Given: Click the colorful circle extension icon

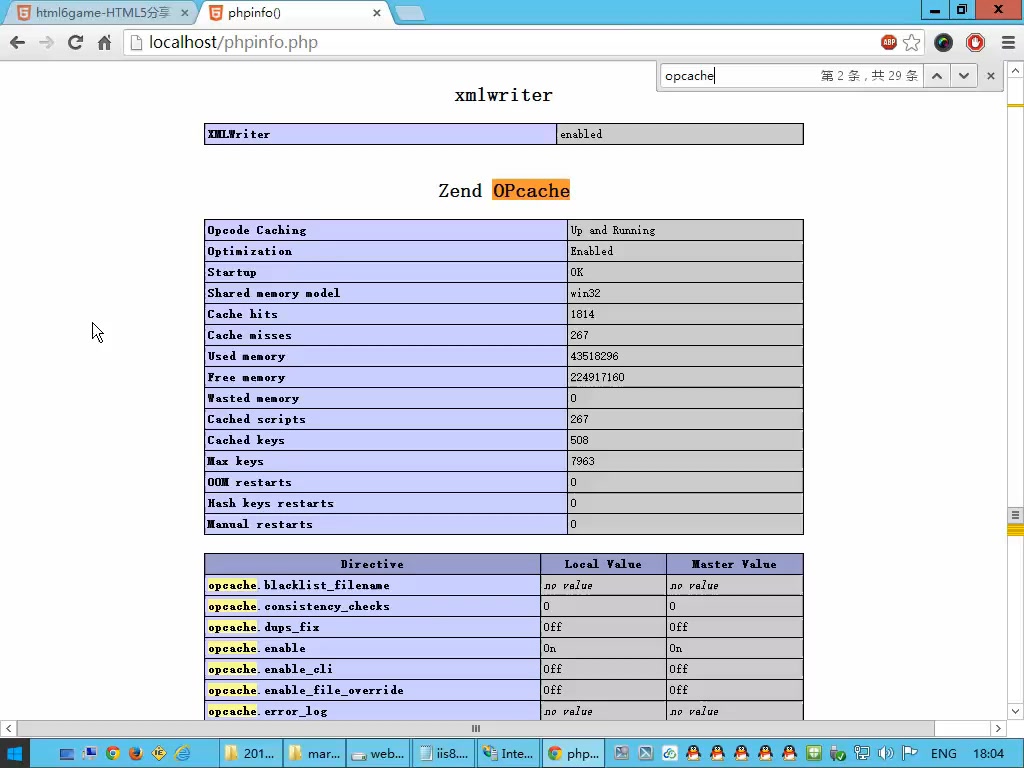Looking at the screenshot, I should (x=943, y=42).
